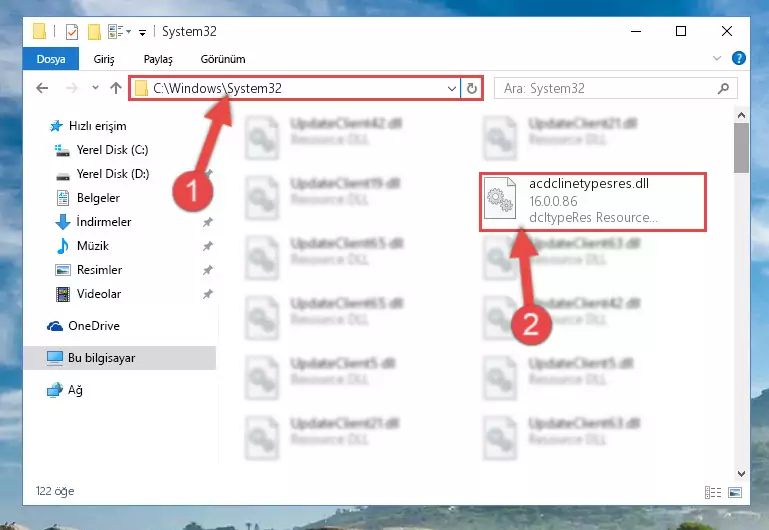This screenshot has height=530, width=769.
Task: Open Help with the blue question mark icon
Action: pyautogui.click(x=738, y=58)
